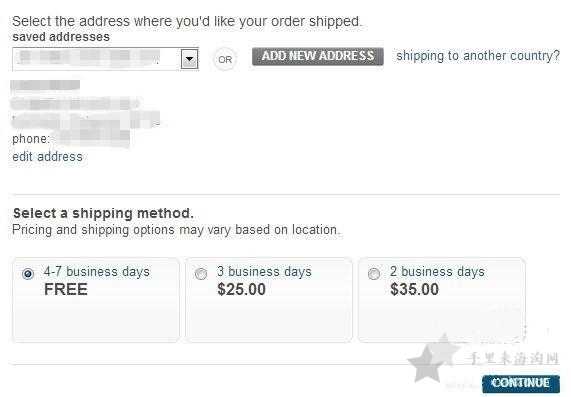
Task: Click the blurred phone number next to 'phone:'
Action: click(x=91, y=139)
